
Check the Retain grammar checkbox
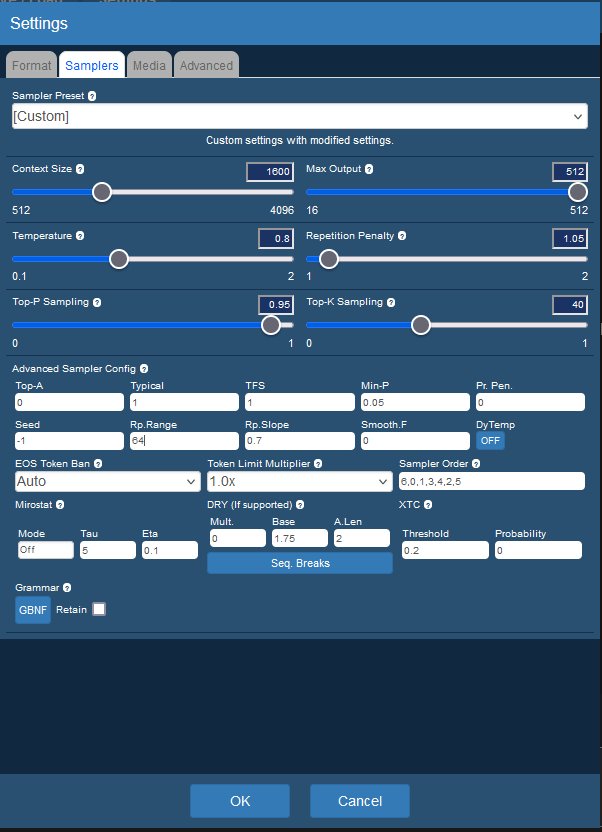tap(99, 610)
